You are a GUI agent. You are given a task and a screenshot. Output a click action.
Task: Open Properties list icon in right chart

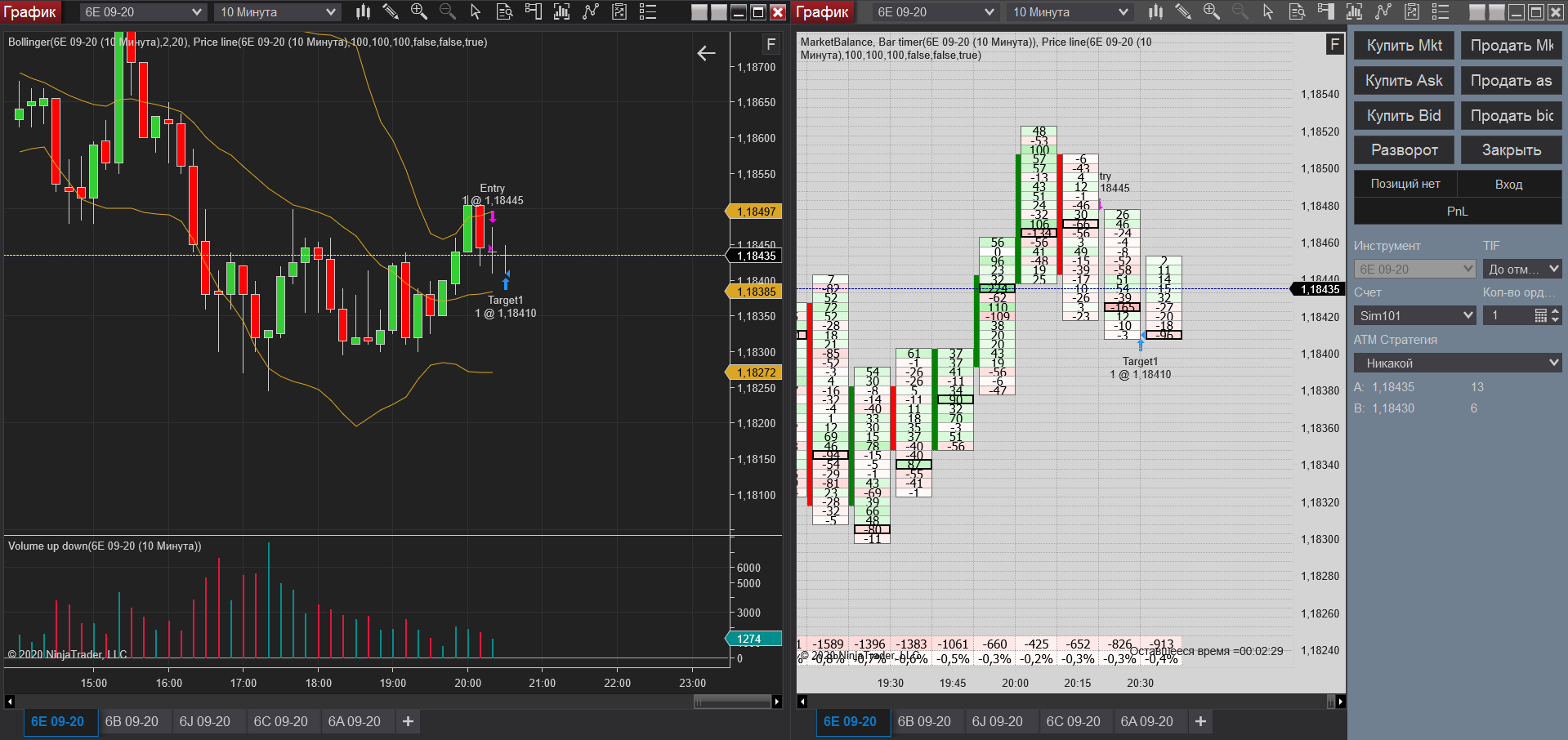coord(1440,11)
